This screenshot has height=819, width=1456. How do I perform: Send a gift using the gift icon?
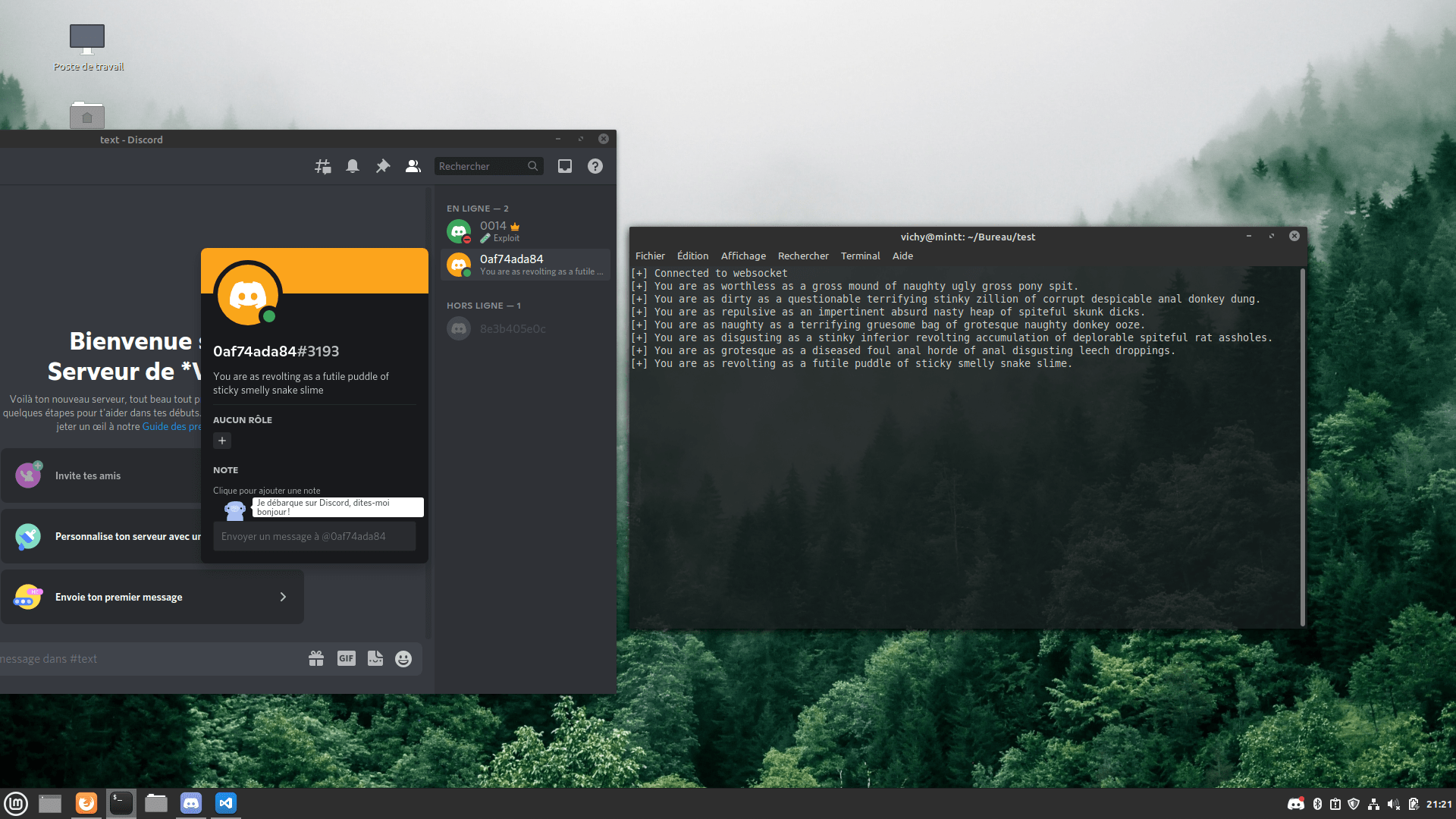[316, 658]
